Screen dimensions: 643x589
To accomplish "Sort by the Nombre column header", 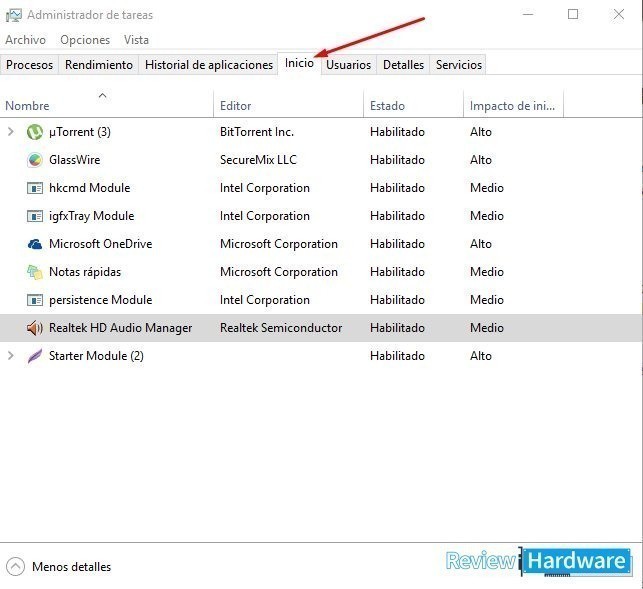I will click(x=107, y=105).
